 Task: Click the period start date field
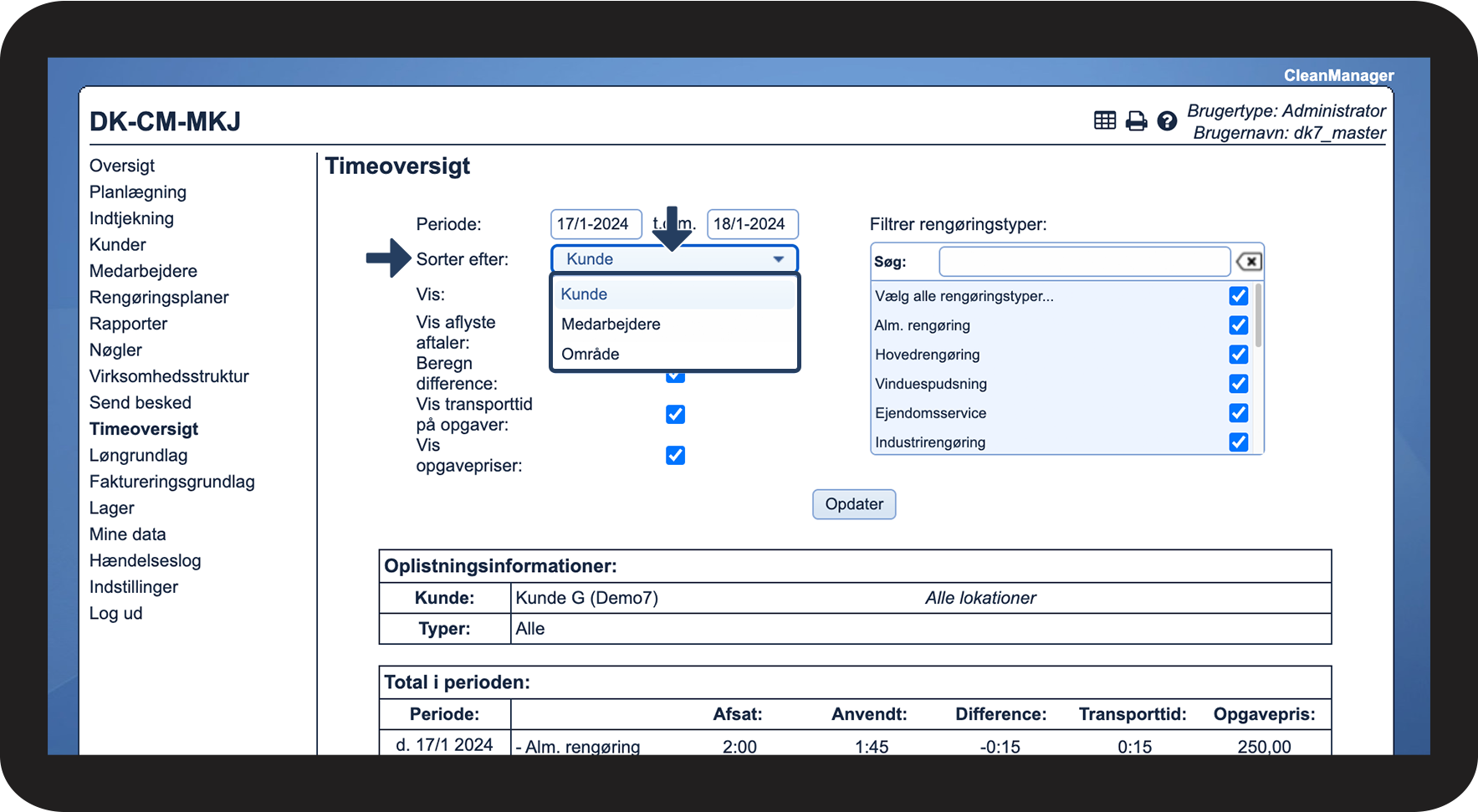tap(596, 224)
